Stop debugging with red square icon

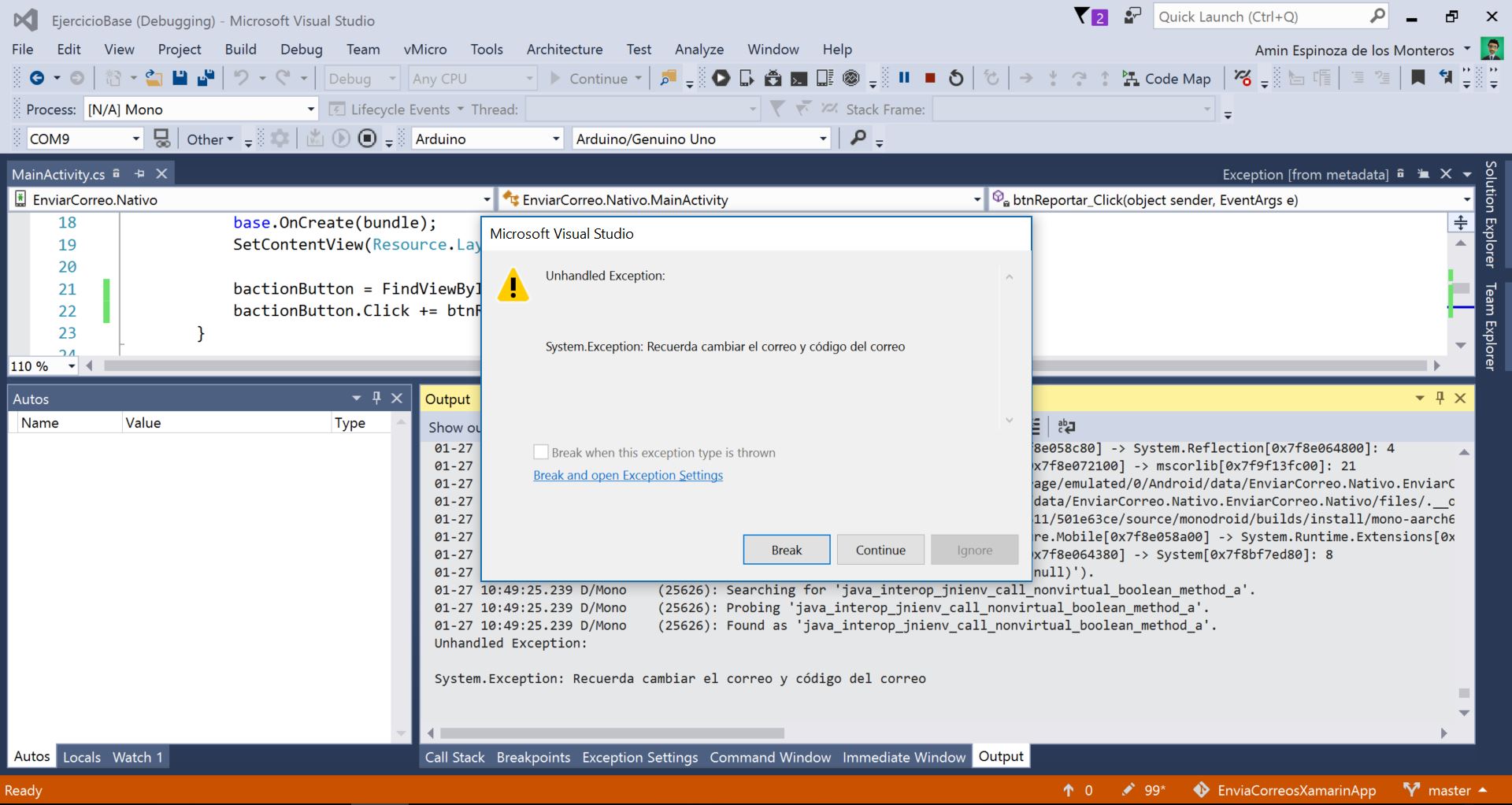930,78
